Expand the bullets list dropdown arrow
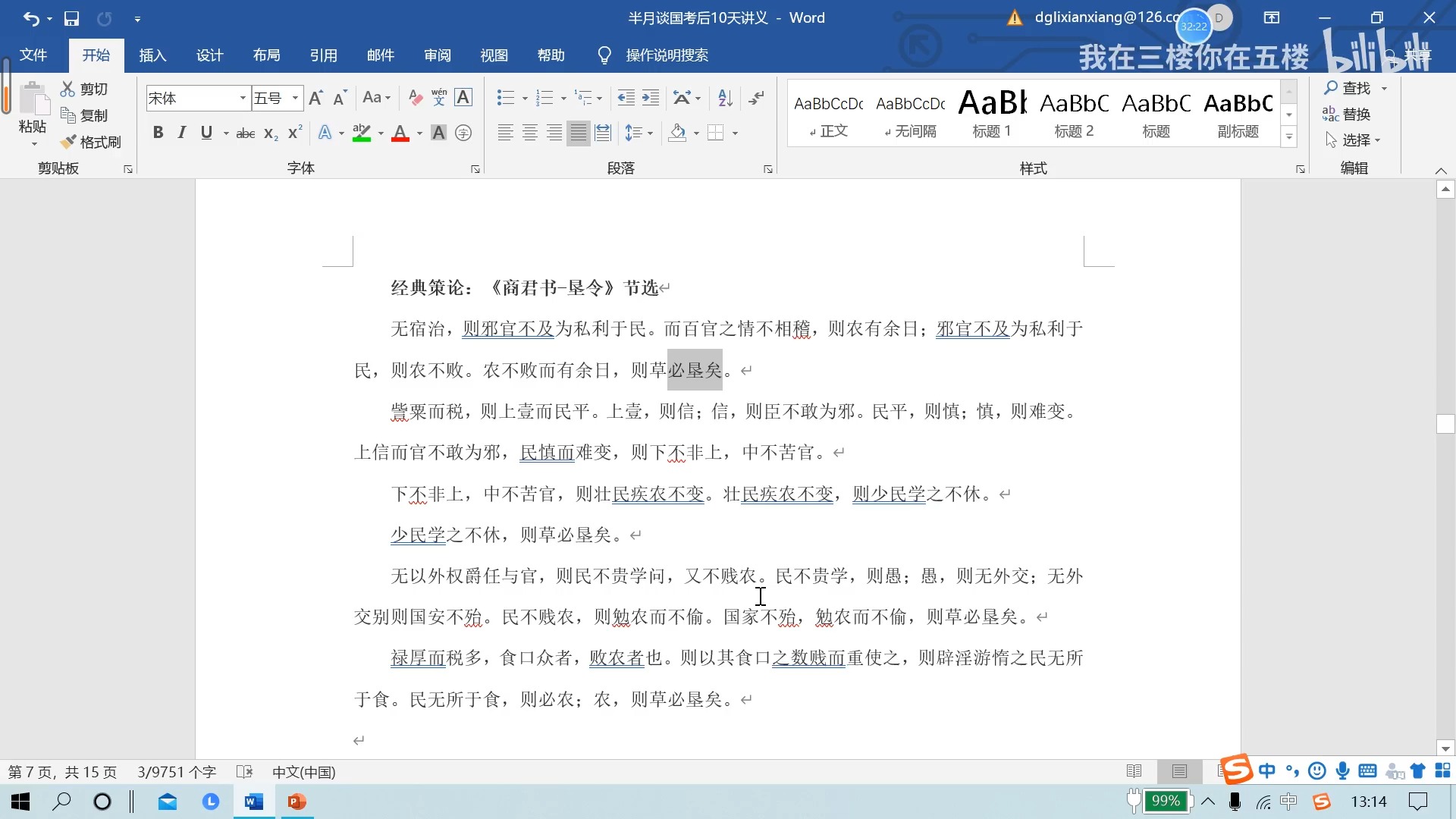Screen dimensions: 1456x819 click(525, 99)
